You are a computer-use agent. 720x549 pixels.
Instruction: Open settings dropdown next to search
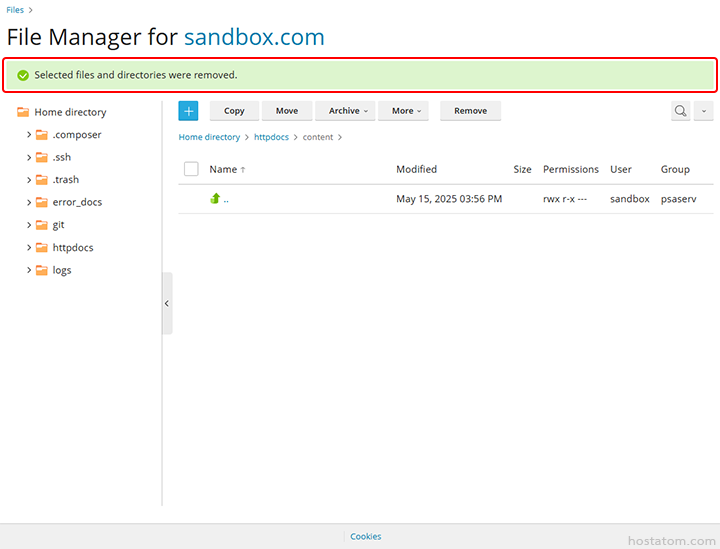[x=704, y=111]
